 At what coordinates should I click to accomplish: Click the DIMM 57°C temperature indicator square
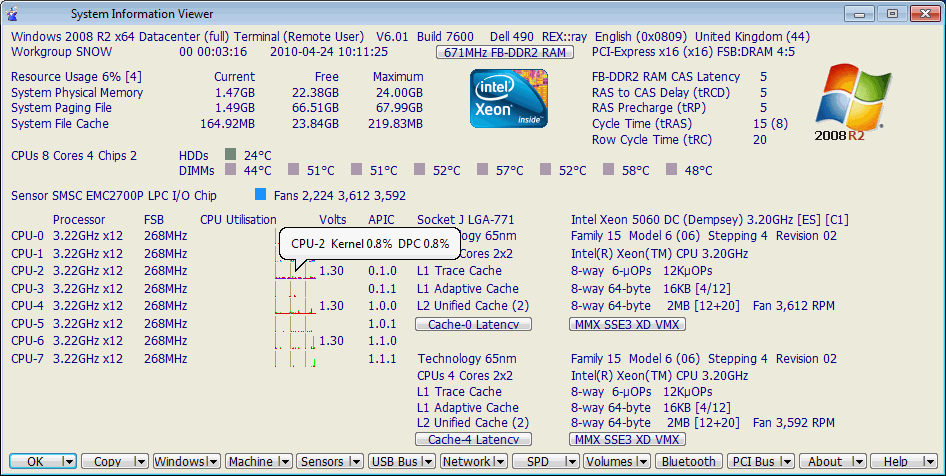(482, 170)
